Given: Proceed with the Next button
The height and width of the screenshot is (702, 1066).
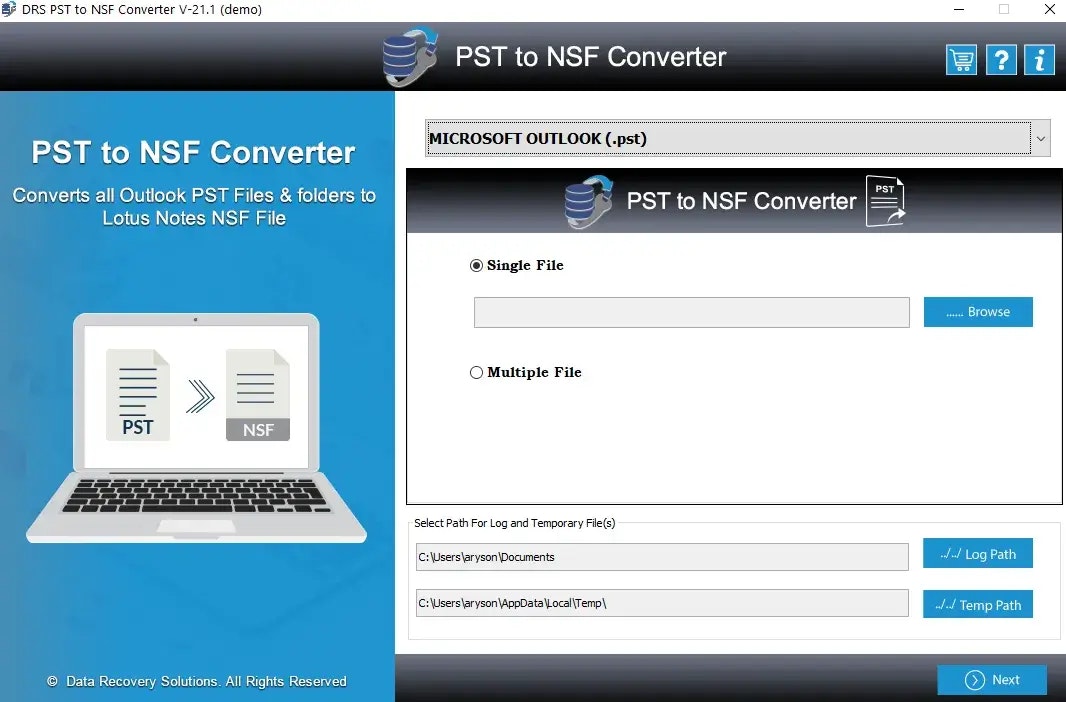Looking at the screenshot, I should pyautogui.click(x=992, y=680).
